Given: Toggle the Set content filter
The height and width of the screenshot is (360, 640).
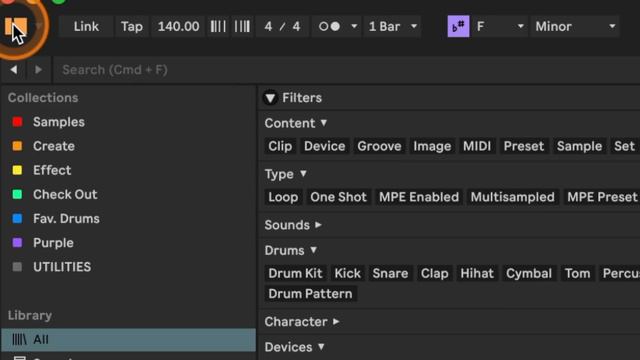Looking at the screenshot, I should click(624, 146).
